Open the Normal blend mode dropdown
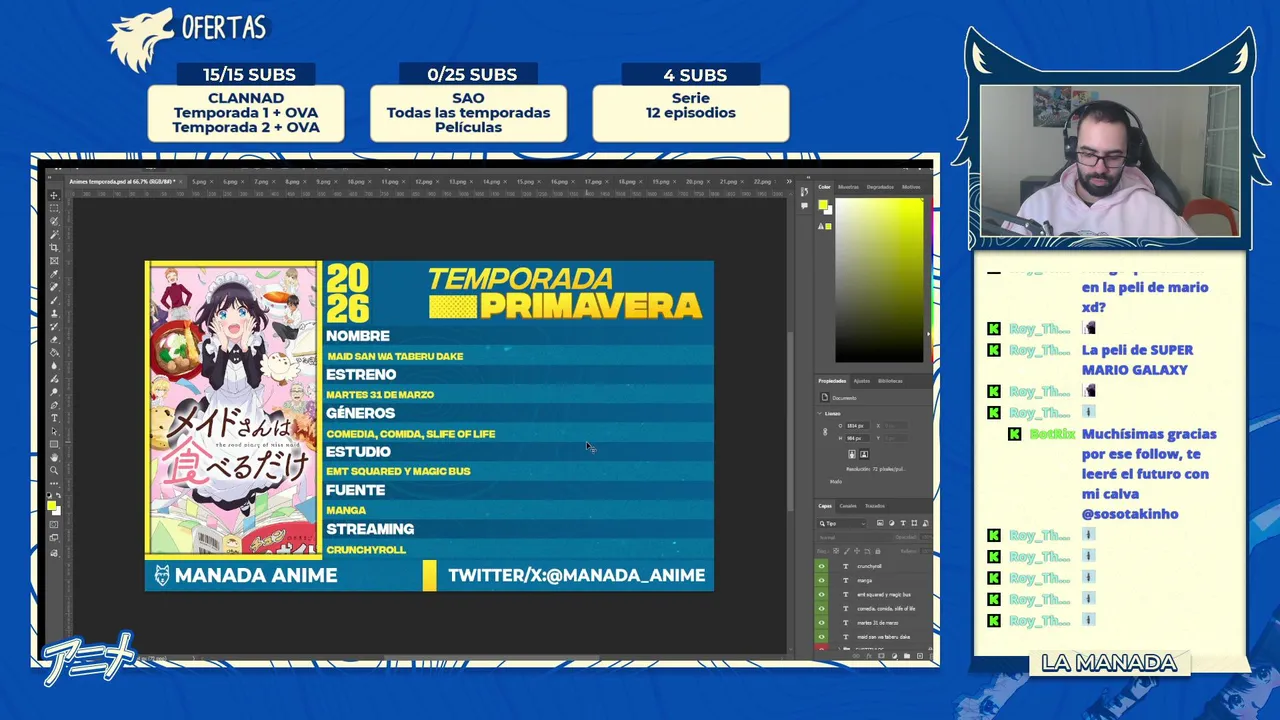This screenshot has height=720, width=1280. pyautogui.click(x=855, y=537)
